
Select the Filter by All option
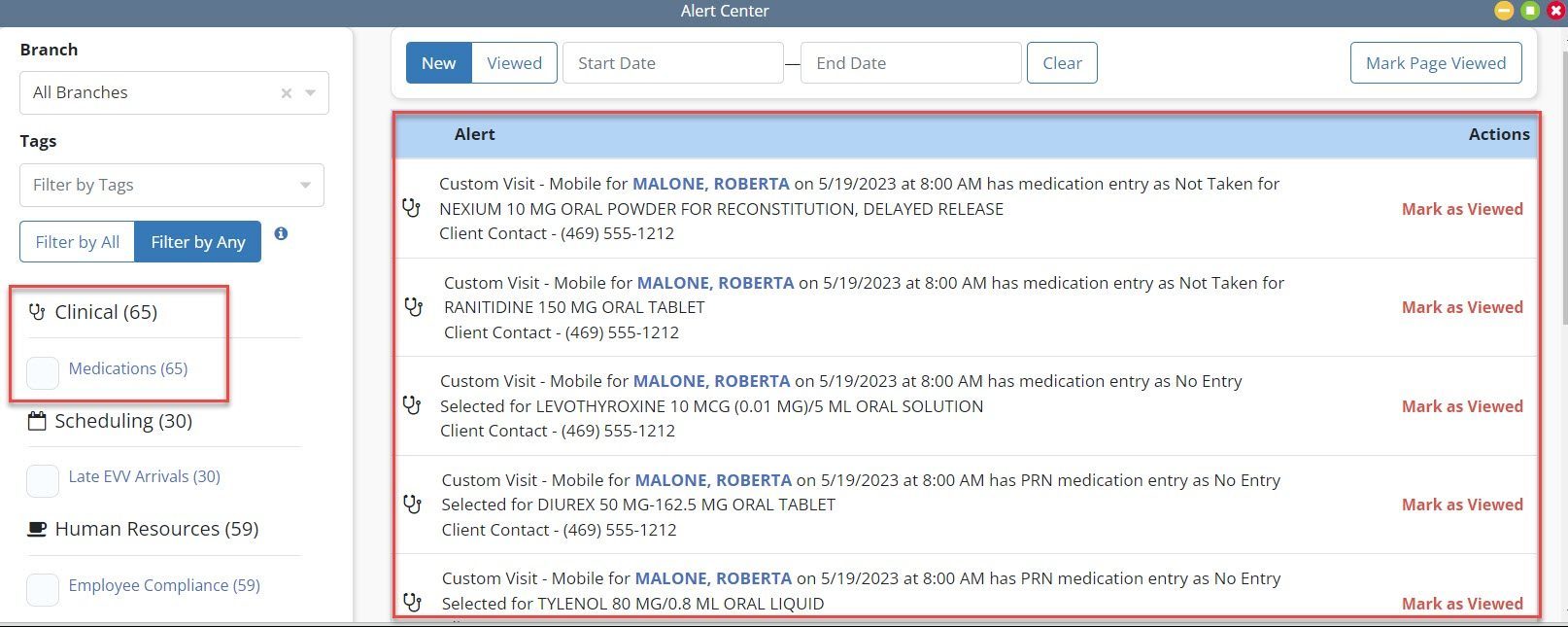[x=78, y=242]
